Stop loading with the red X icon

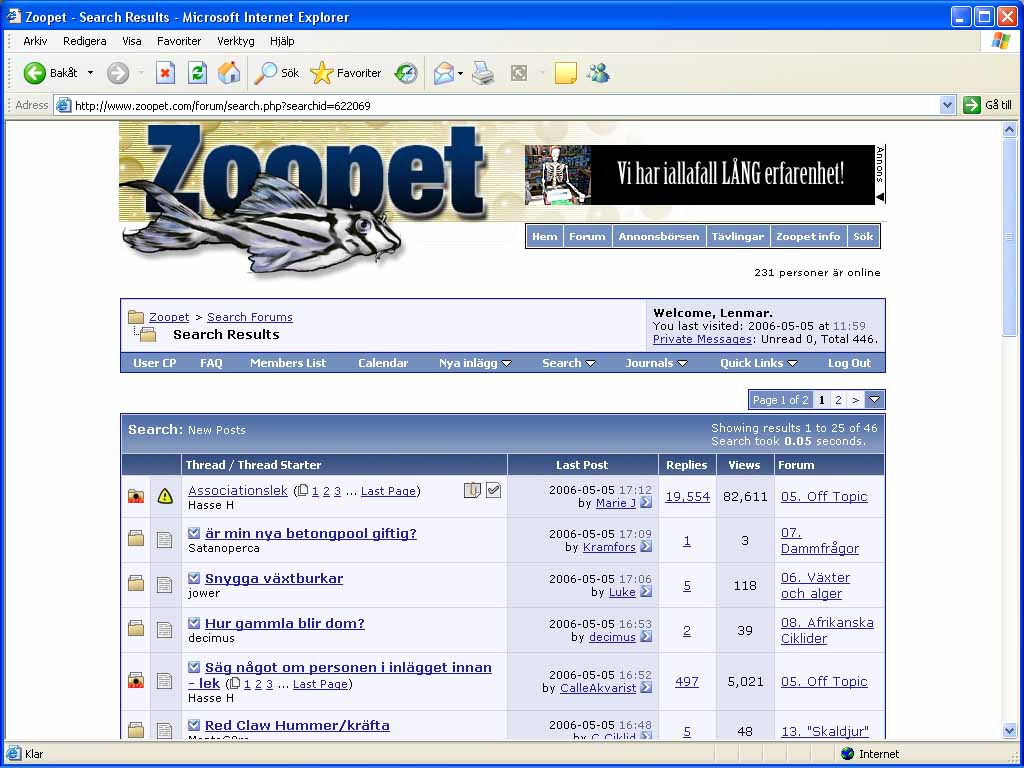tap(165, 73)
